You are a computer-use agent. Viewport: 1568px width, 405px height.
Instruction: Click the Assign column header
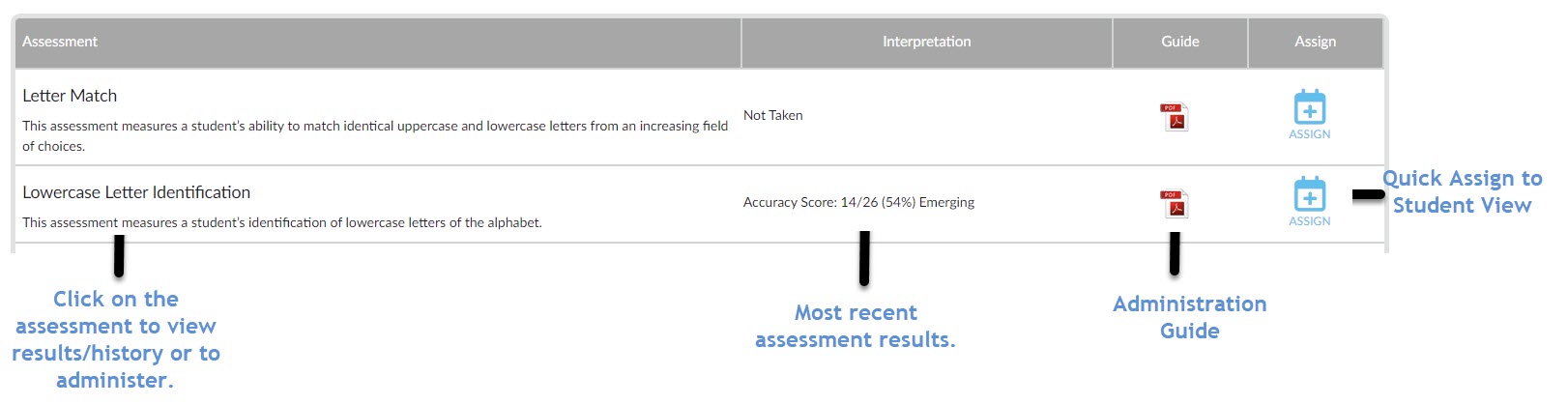point(1316,42)
